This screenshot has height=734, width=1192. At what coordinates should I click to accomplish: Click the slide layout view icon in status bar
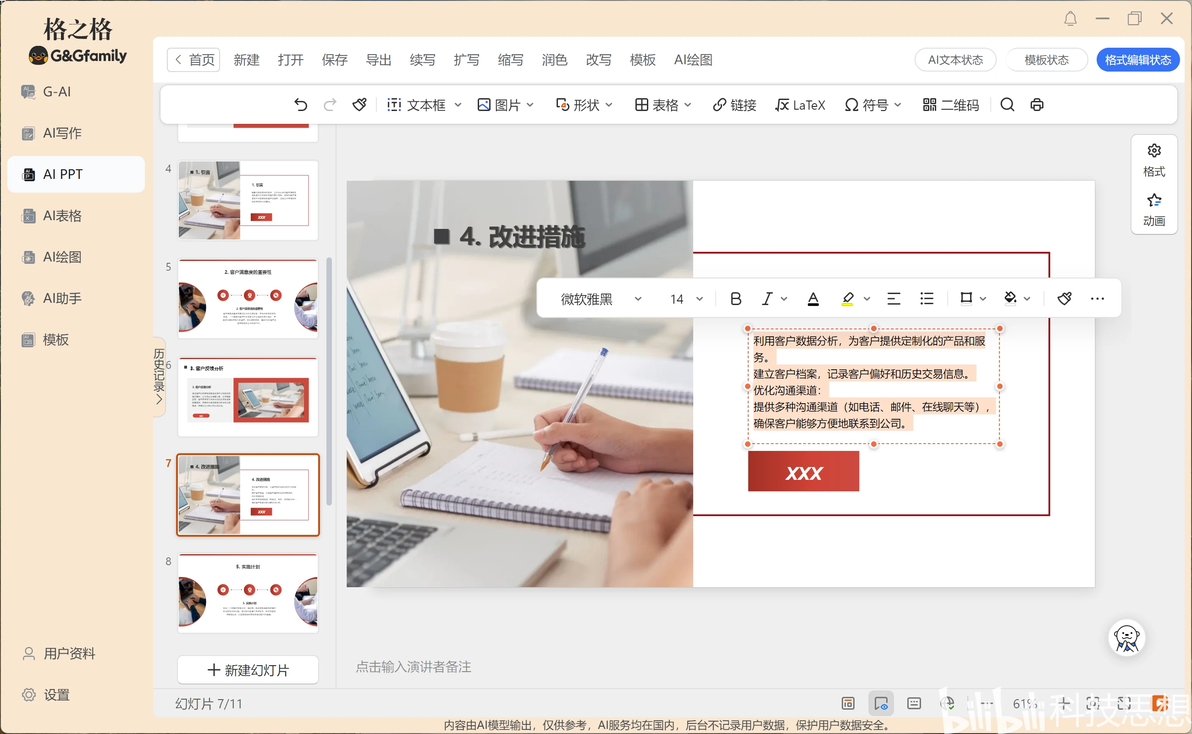pos(848,704)
